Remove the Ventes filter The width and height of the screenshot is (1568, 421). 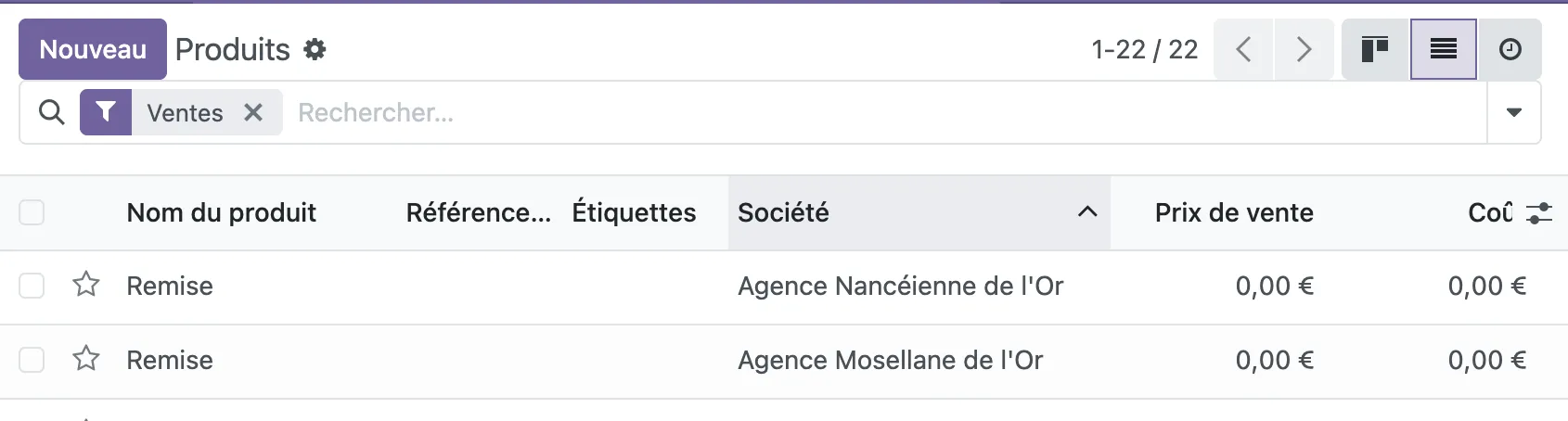tap(253, 112)
